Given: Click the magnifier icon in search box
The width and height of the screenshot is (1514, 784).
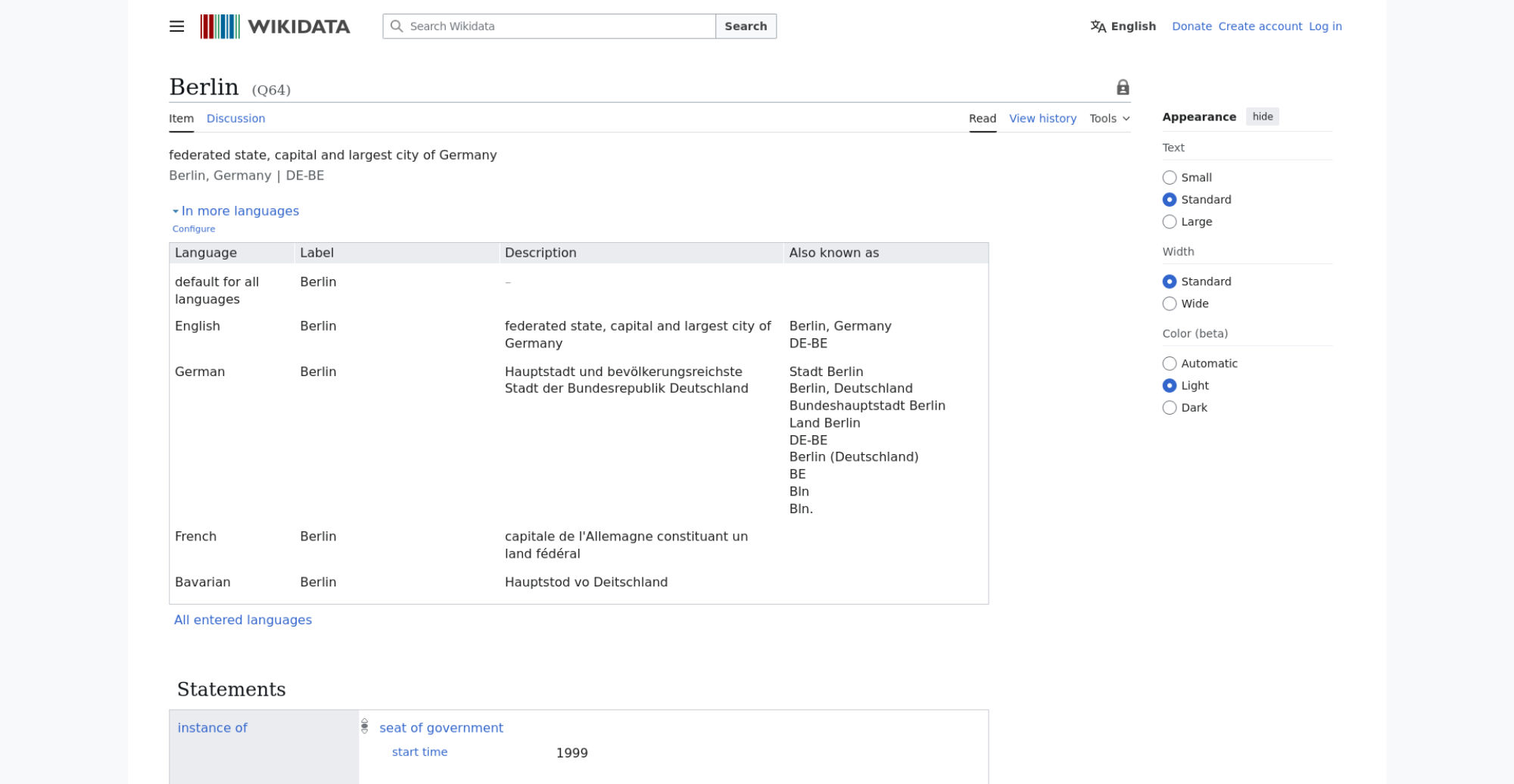Looking at the screenshot, I should tap(397, 26).
